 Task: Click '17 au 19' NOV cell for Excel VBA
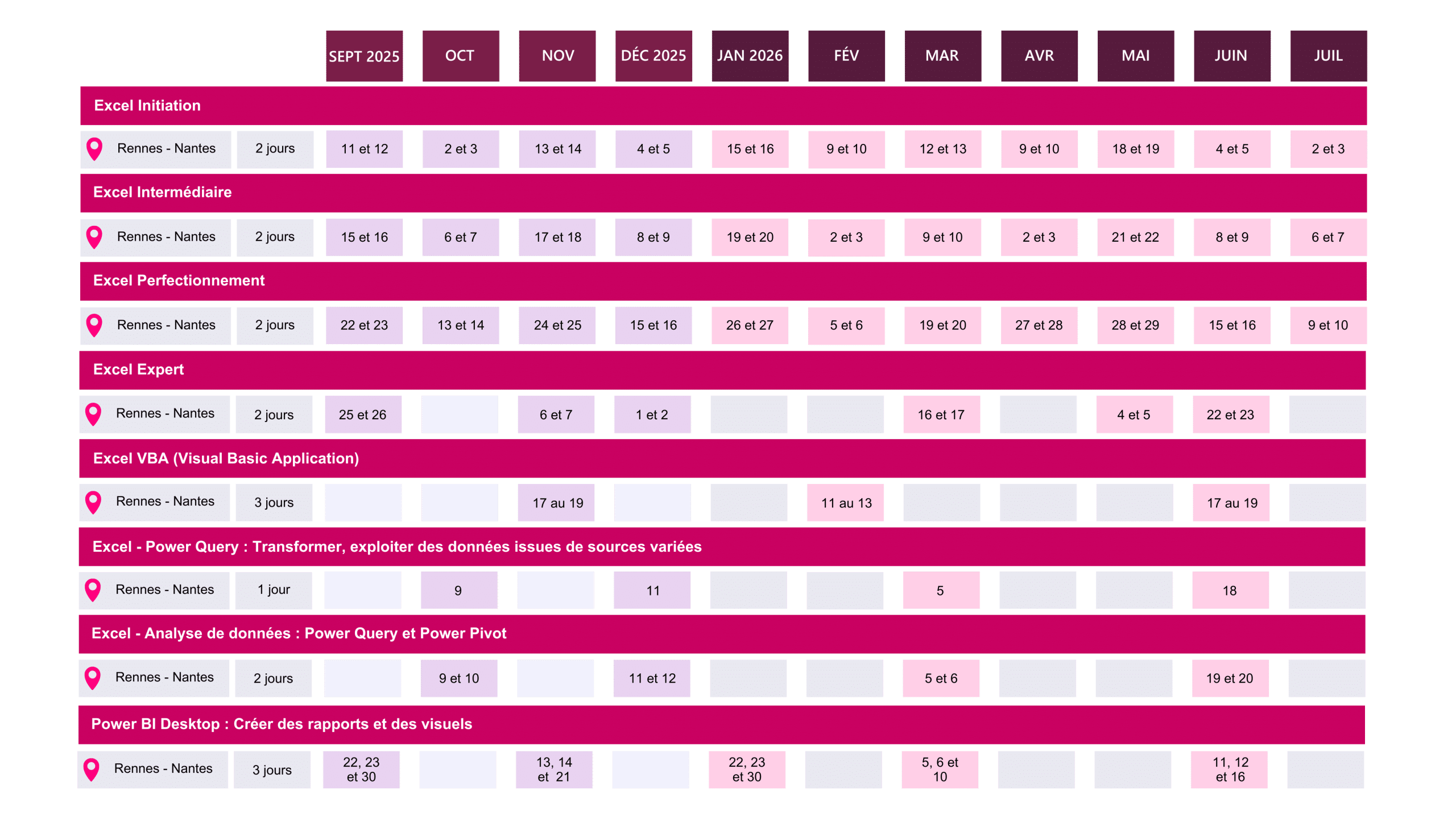tap(556, 503)
